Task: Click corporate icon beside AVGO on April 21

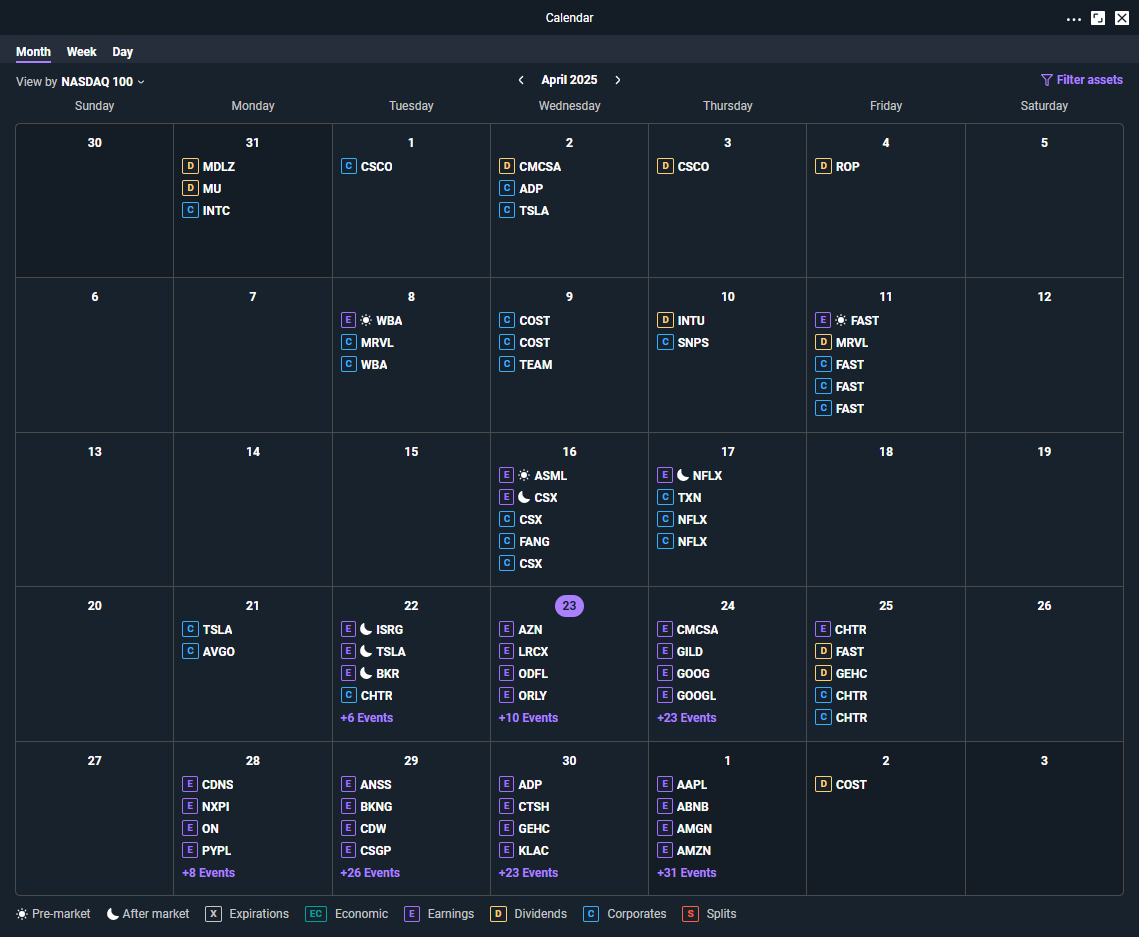Action: (x=190, y=652)
